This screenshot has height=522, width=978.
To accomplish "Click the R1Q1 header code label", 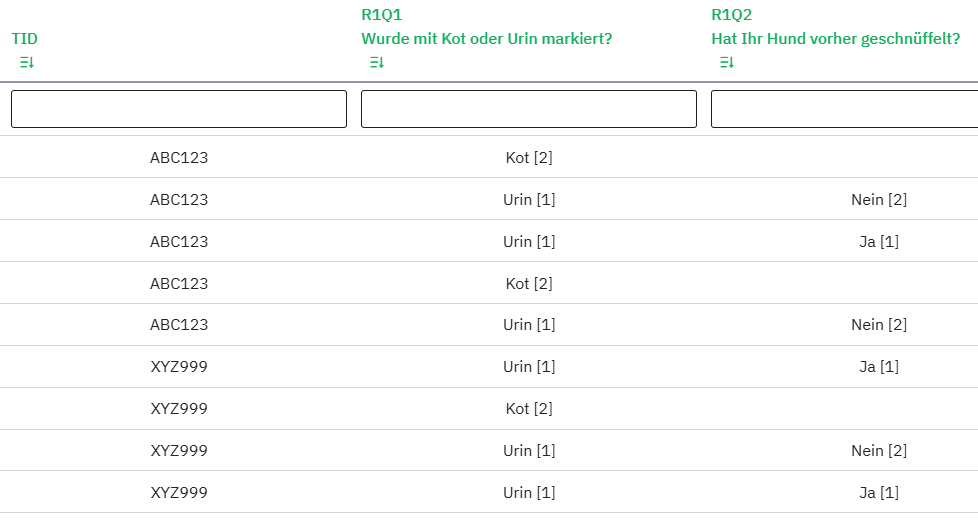I will pyautogui.click(x=381, y=15).
